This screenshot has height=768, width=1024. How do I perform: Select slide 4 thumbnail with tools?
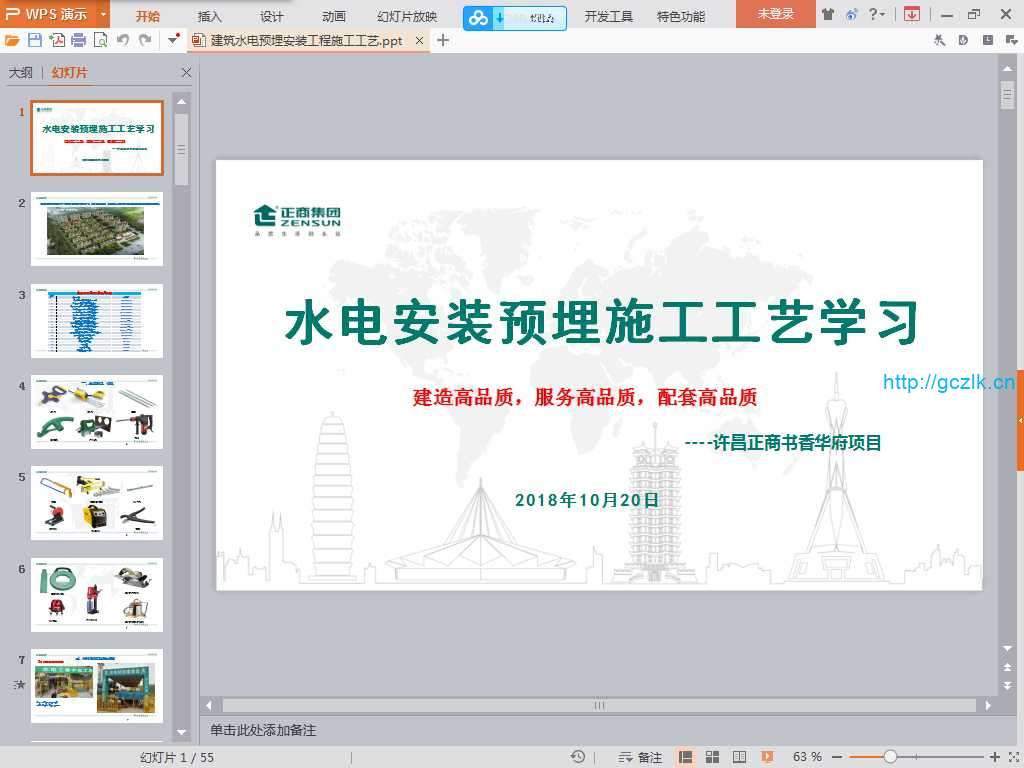click(x=97, y=412)
